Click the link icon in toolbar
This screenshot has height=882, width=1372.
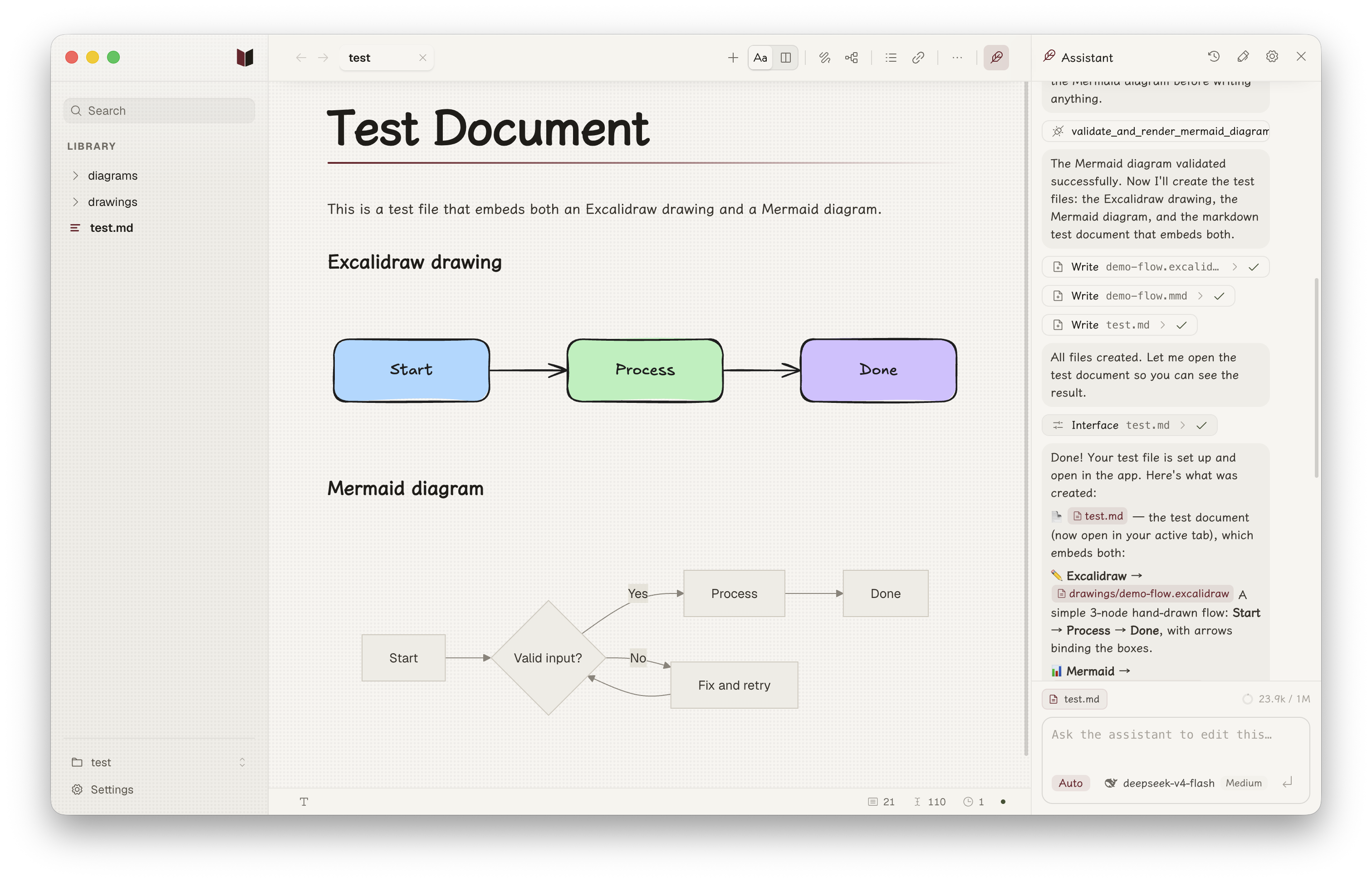coord(918,57)
